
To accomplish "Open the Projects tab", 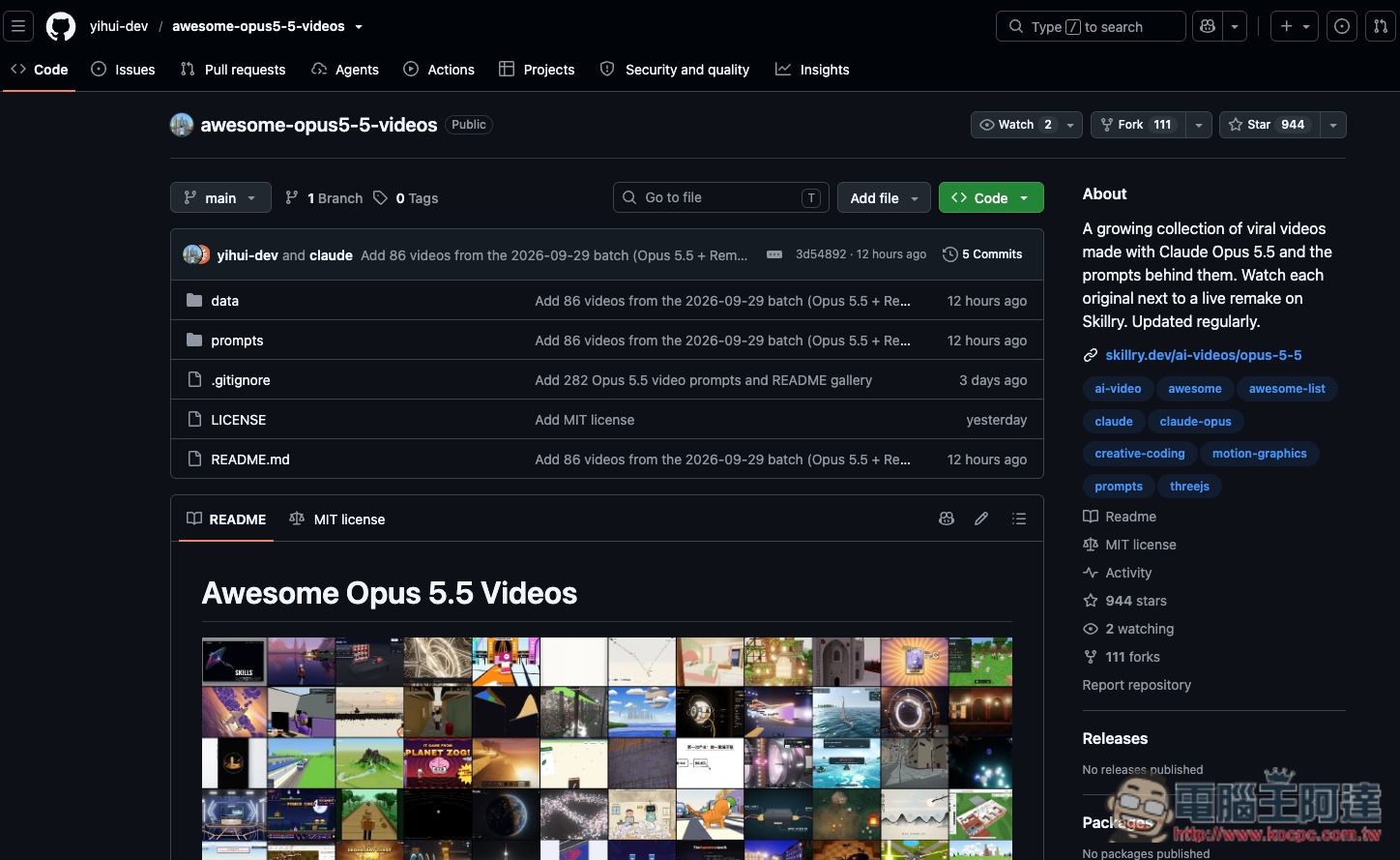I will (x=537, y=70).
